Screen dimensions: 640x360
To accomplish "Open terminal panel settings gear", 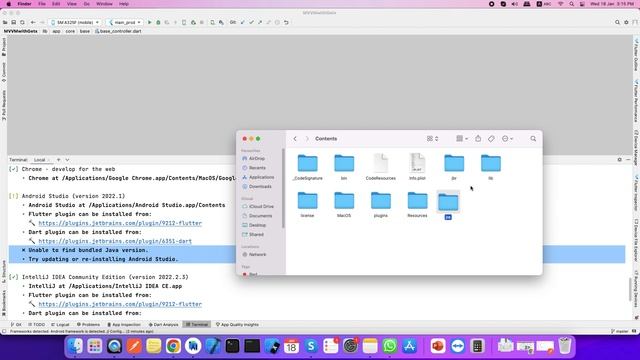I will tap(619, 160).
